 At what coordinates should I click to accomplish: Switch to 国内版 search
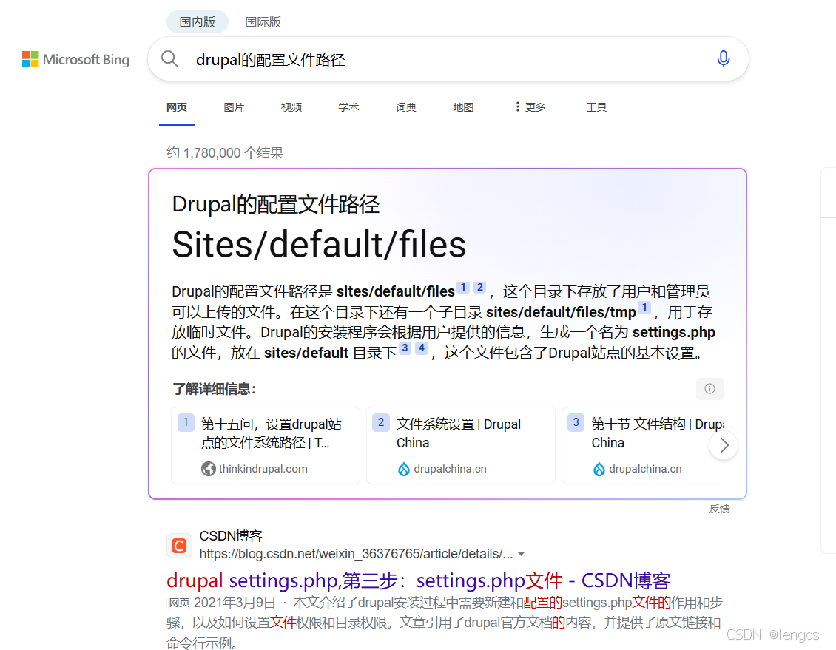point(197,22)
